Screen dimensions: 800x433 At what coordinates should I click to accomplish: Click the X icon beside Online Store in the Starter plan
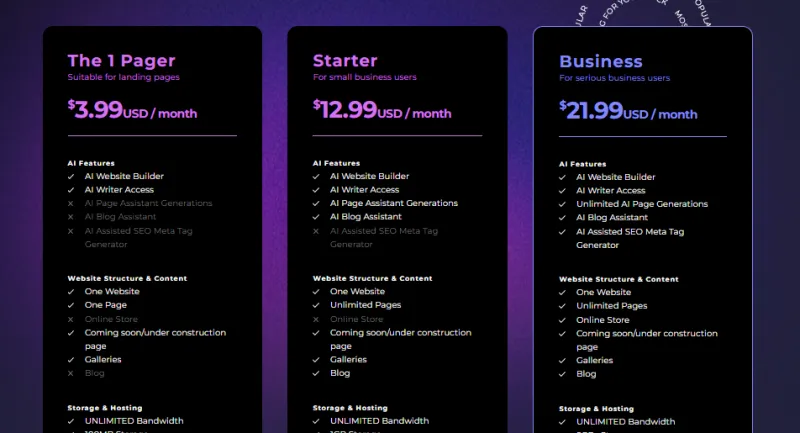316,319
